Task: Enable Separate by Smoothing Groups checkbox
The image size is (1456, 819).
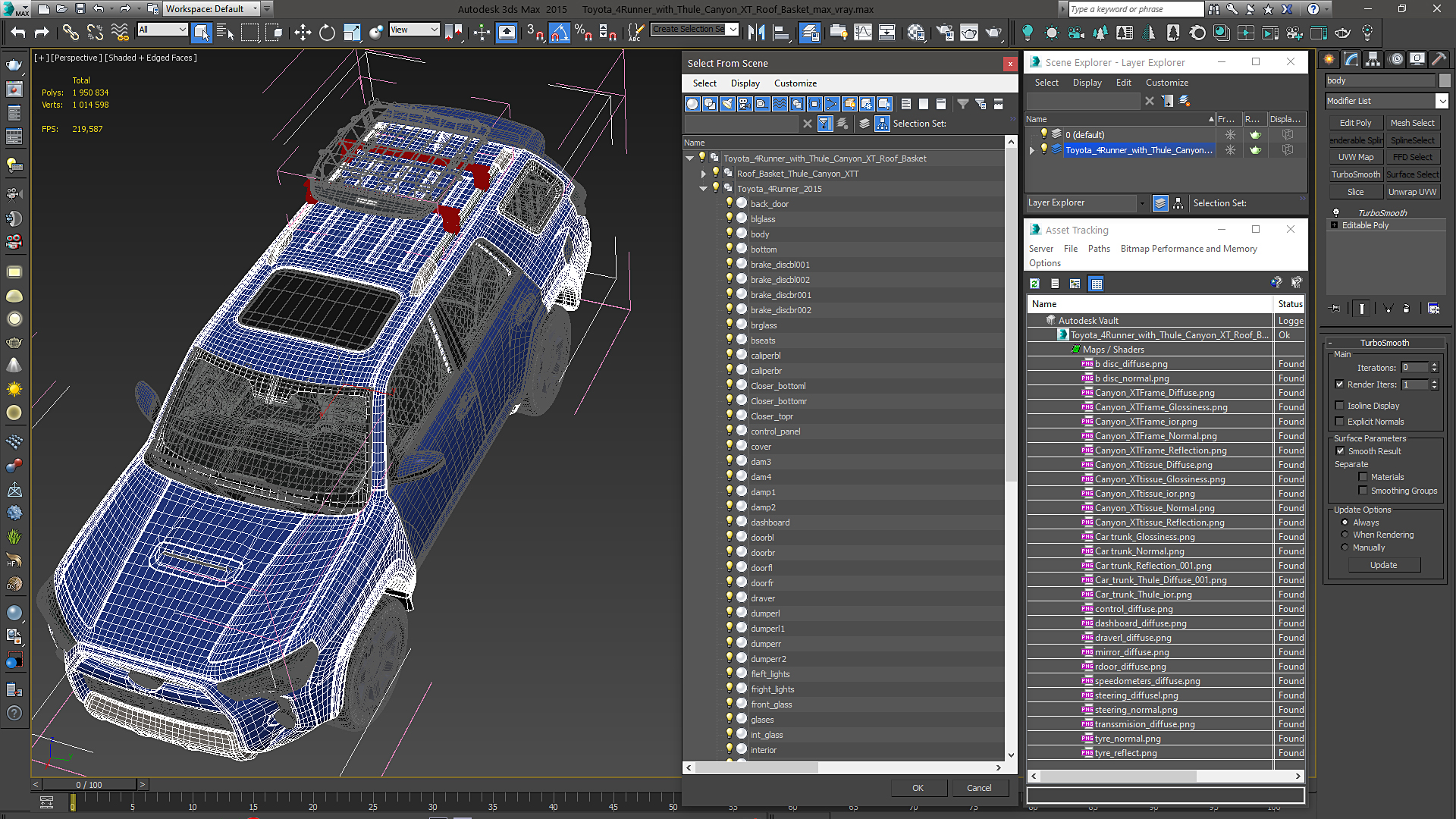Action: click(x=1363, y=491)
